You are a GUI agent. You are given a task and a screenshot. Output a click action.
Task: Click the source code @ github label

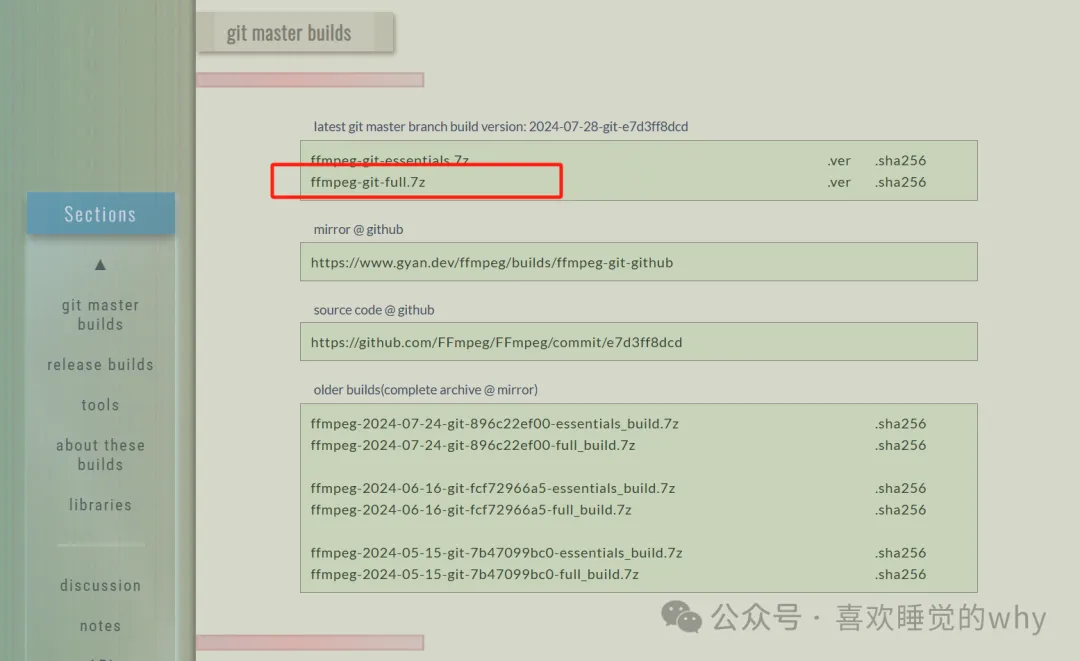click(x=374, y=310)
